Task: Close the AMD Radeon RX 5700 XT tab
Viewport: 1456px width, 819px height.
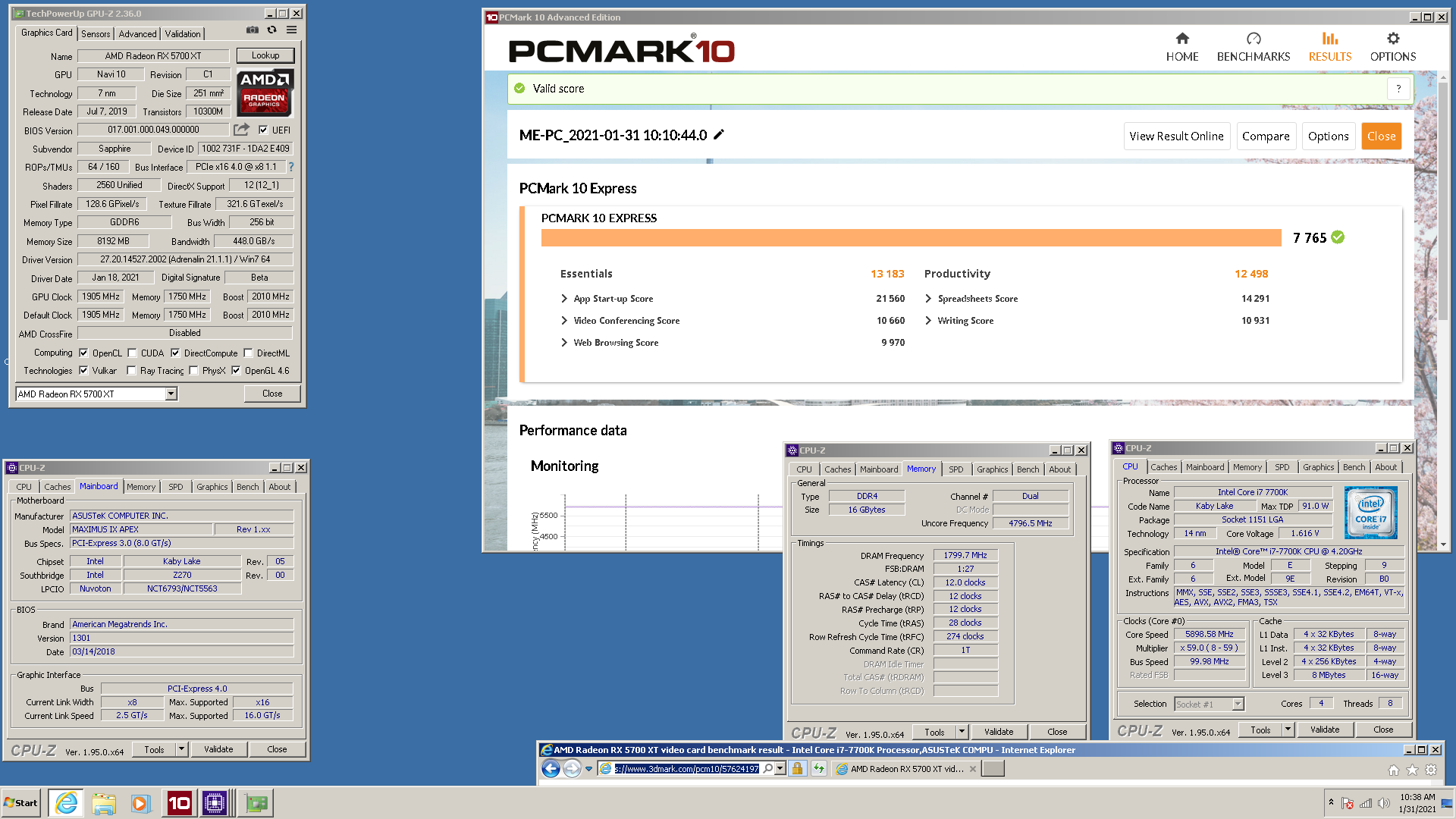Action: pyautogui.click(x=973, y=769)
